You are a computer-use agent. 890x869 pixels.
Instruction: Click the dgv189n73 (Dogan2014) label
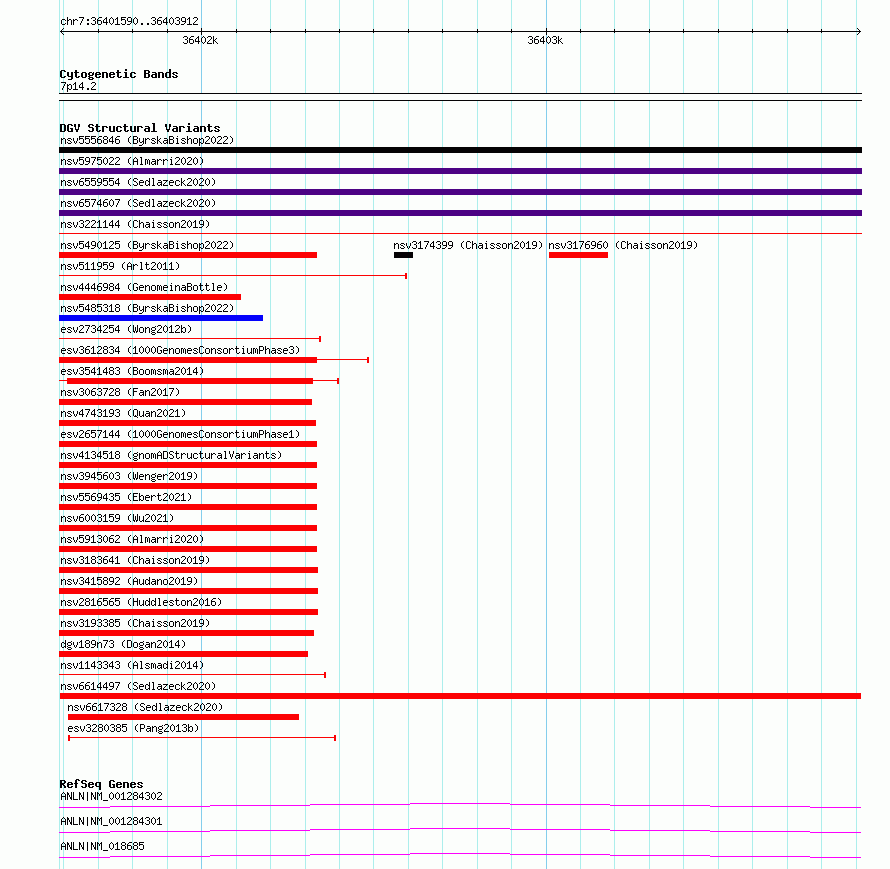coord(123,644)
